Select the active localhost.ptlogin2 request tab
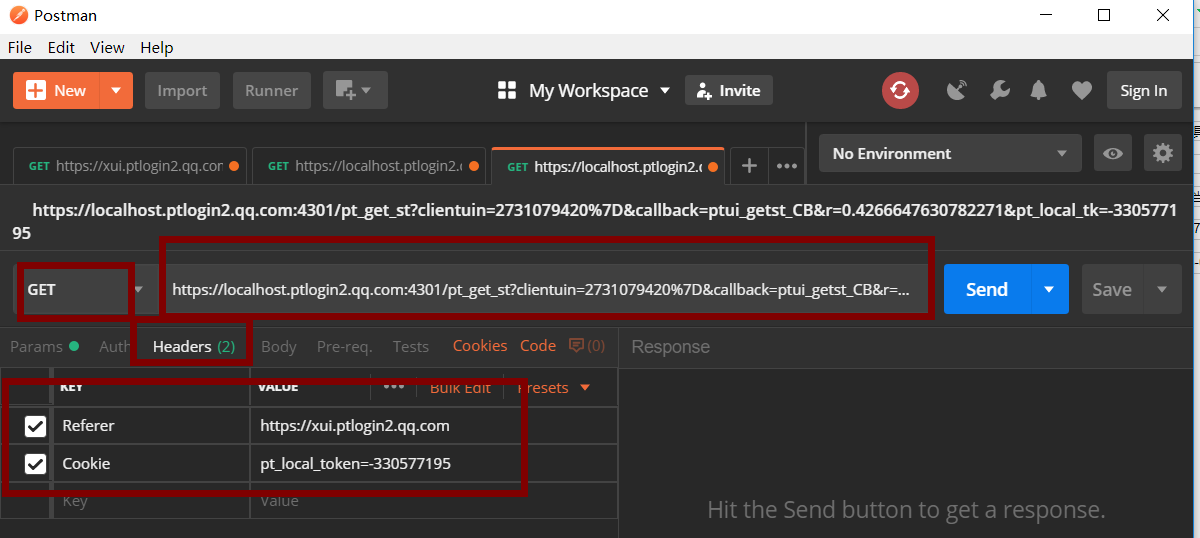The image size is (1200, 538). [607, 166]
